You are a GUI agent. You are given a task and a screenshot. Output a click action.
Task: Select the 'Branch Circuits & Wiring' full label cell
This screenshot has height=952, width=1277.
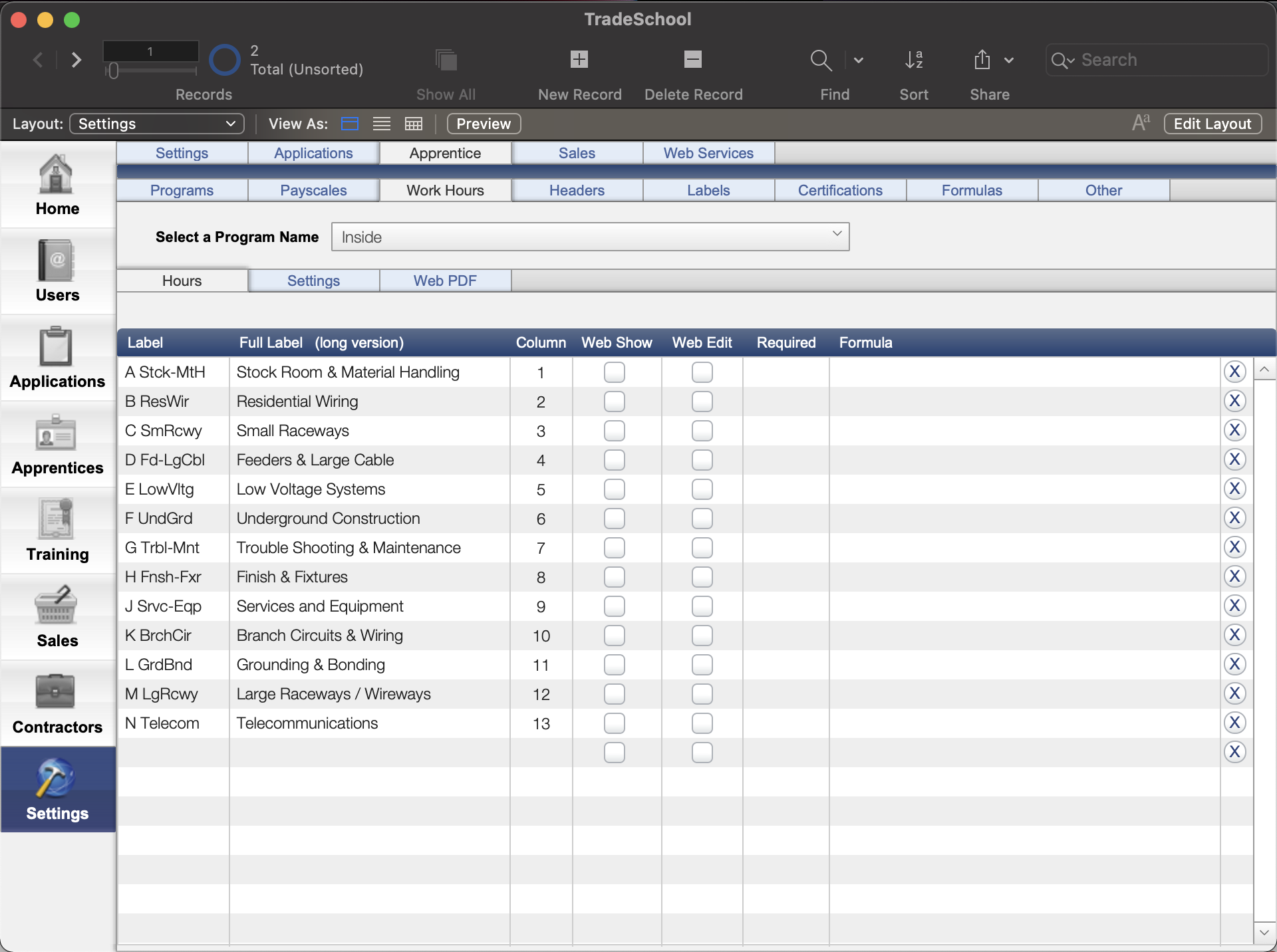pos(370,636)
